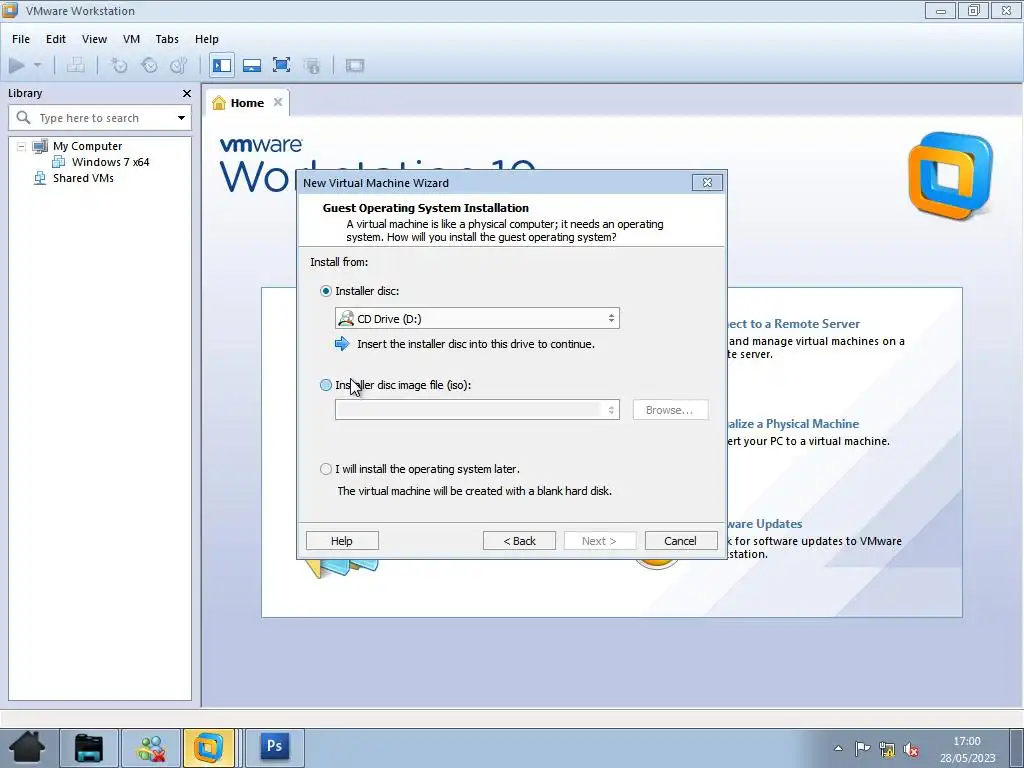Click the Browse... button
1024x768 pixels.
pyautogui.click(x=670, y=410)
